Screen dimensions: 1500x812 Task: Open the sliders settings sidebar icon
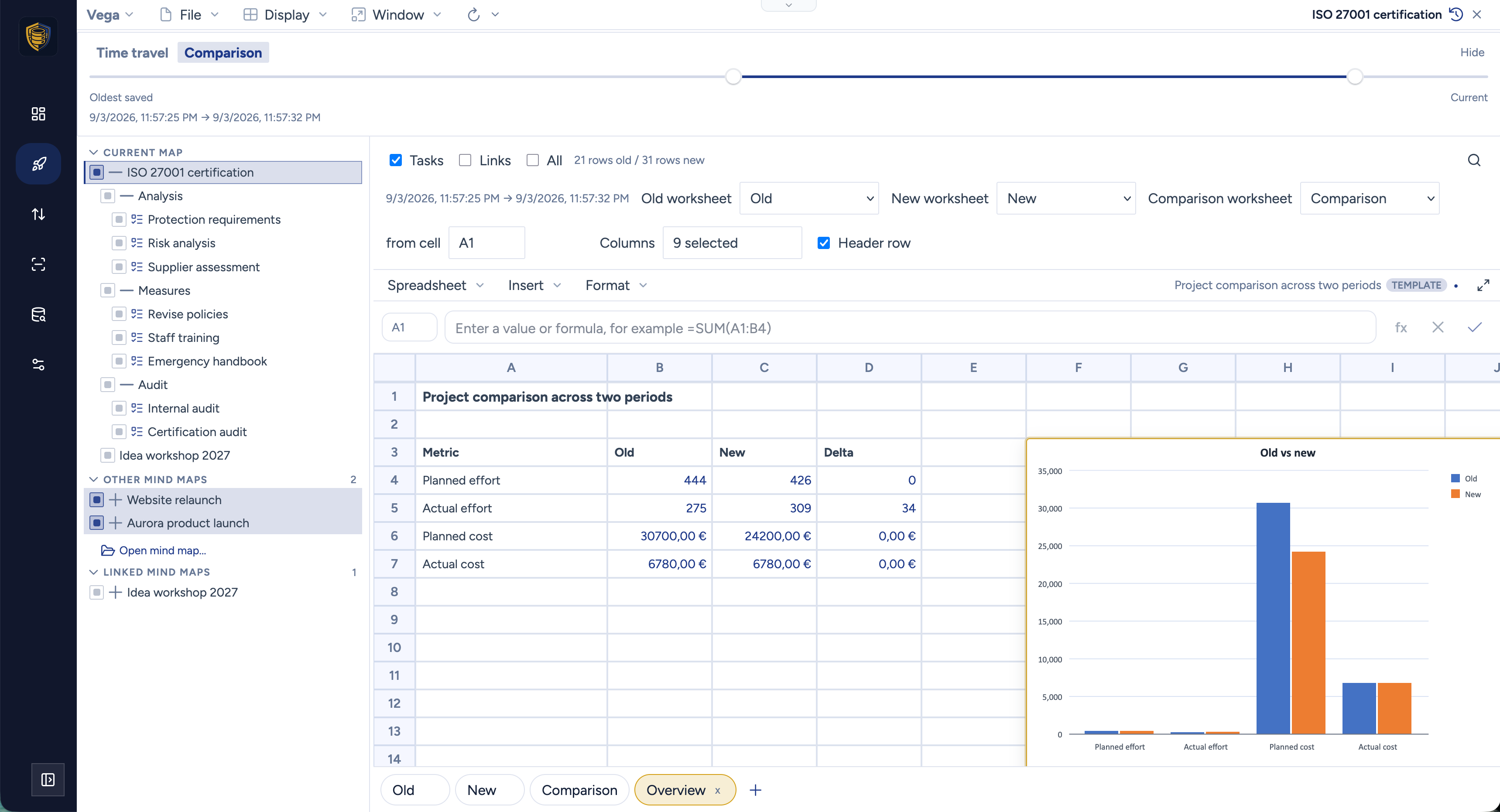pos(38,365)
